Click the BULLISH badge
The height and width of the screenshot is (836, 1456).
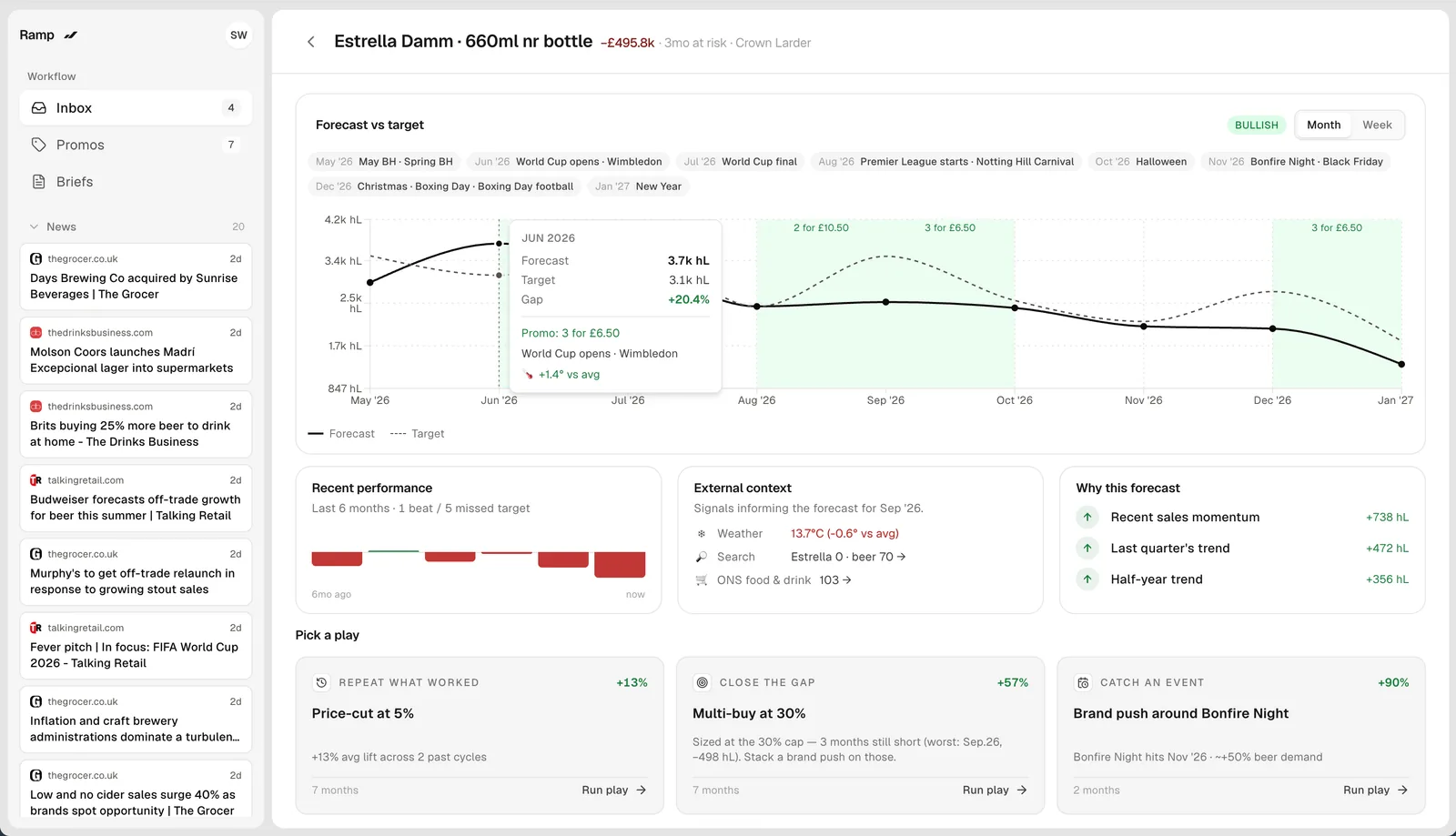pyautogui.click(x=1256, y=126)
